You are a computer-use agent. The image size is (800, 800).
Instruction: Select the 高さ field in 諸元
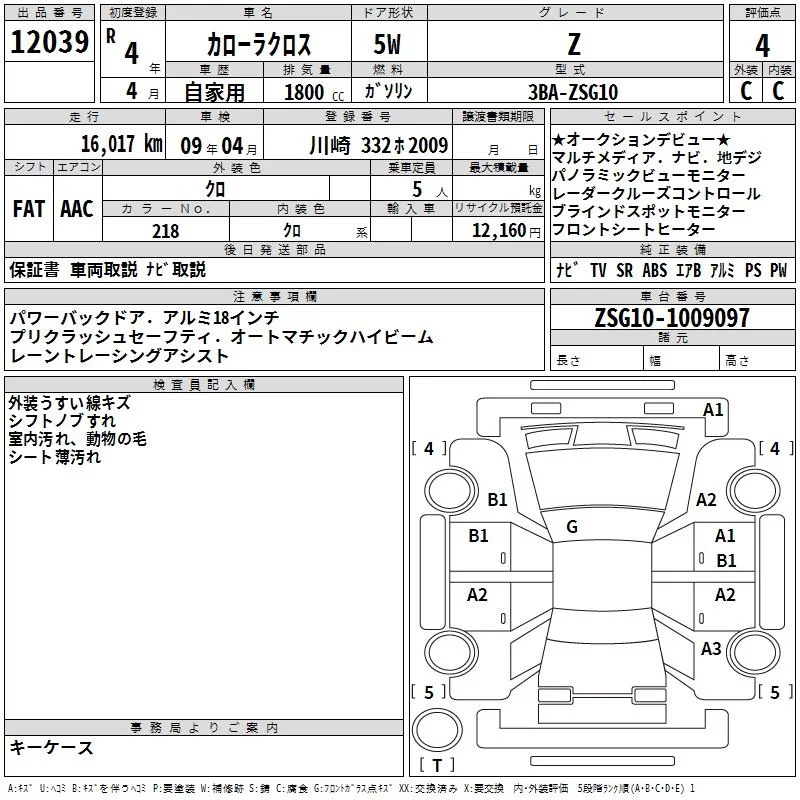[757, 358]
